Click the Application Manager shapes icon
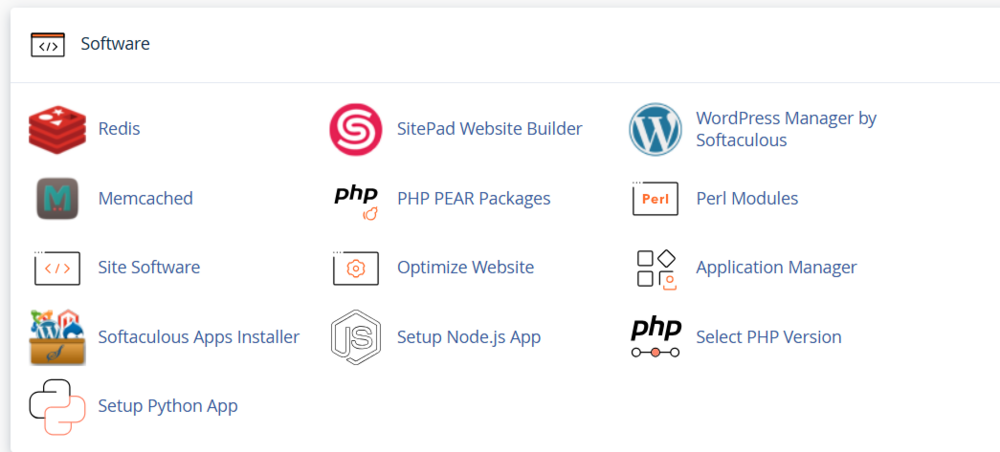The height and width of the screenshot is (452, 1000). click(656, 269)
